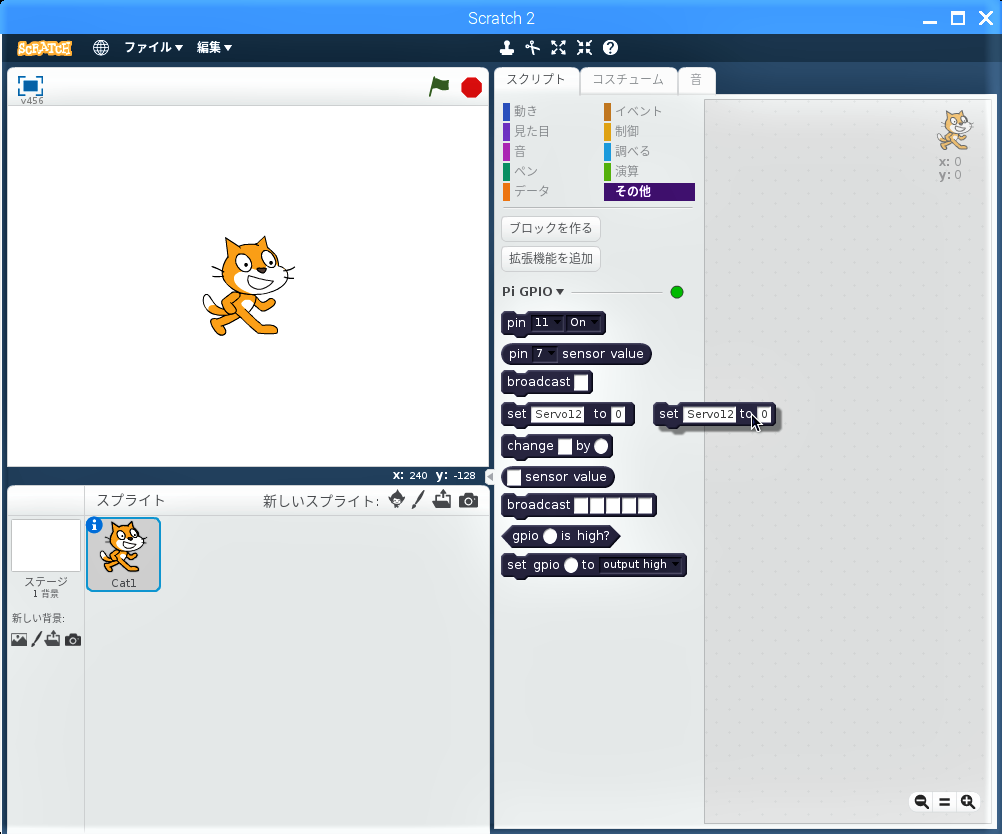The image size is (1002, 834).
Task: Open the On state dropdown
Action: click(x=583, y=323)
